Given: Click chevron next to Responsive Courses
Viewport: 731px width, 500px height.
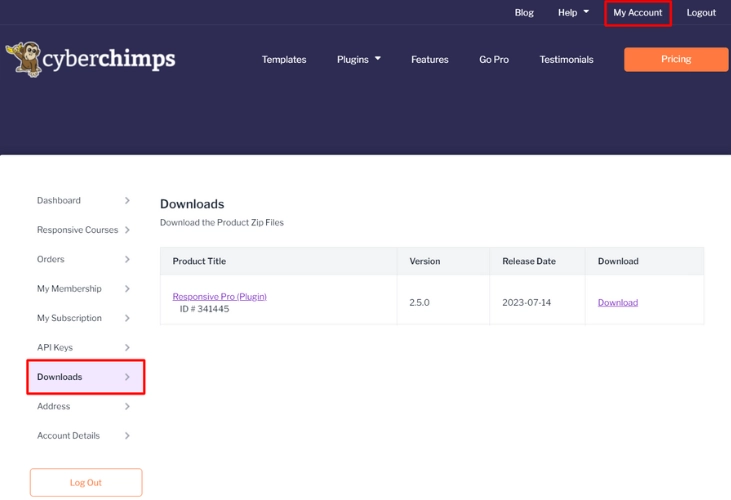Looking at the screenshot, I should [127, 230].
